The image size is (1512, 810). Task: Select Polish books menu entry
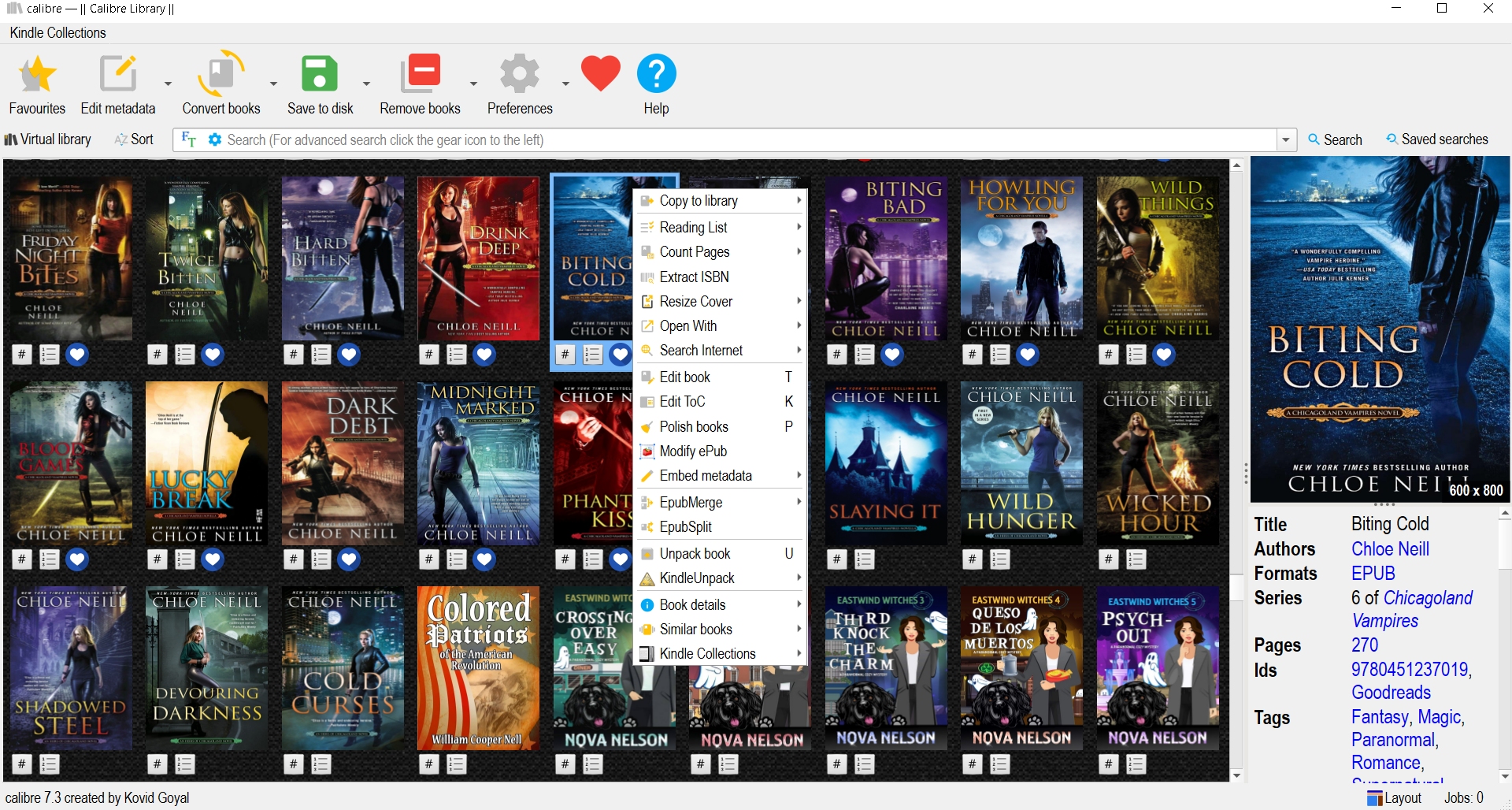click(721, 426)
